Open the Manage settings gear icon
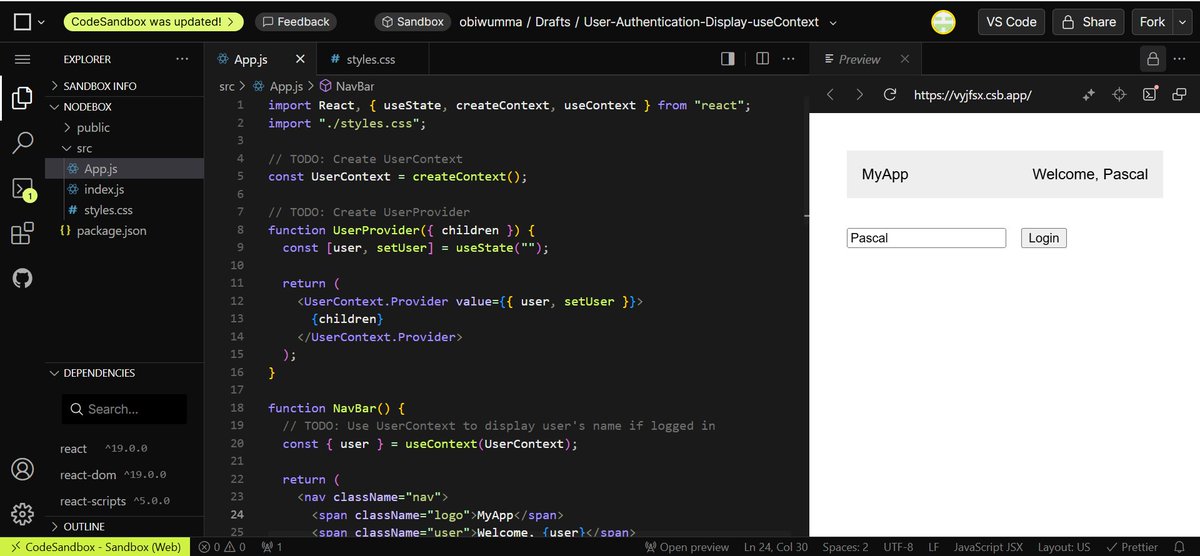 (22, 514)
